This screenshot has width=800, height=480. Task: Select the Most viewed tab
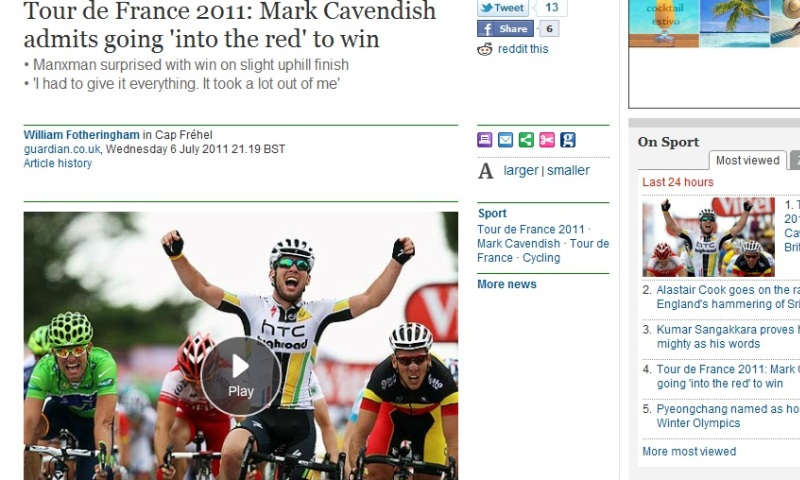(x=747, y=160)
